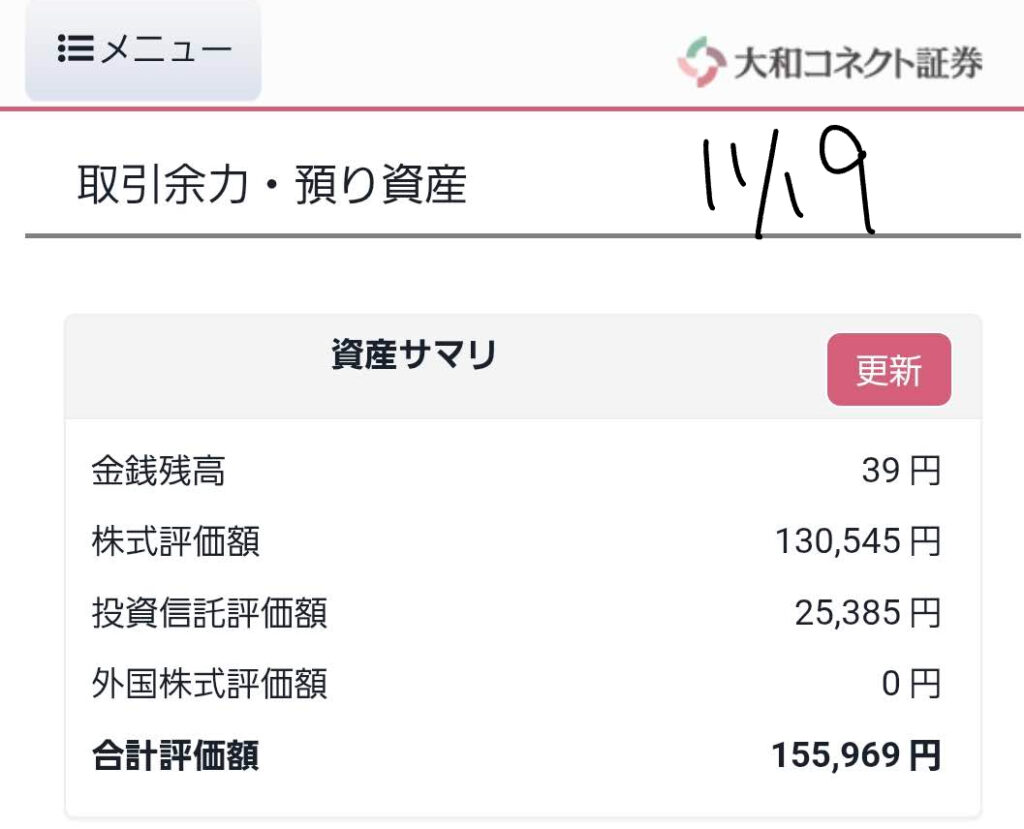Select the bold 合計評価額 total label
The width and height of the screenshot is (1024, 829).
click(175, 756)
